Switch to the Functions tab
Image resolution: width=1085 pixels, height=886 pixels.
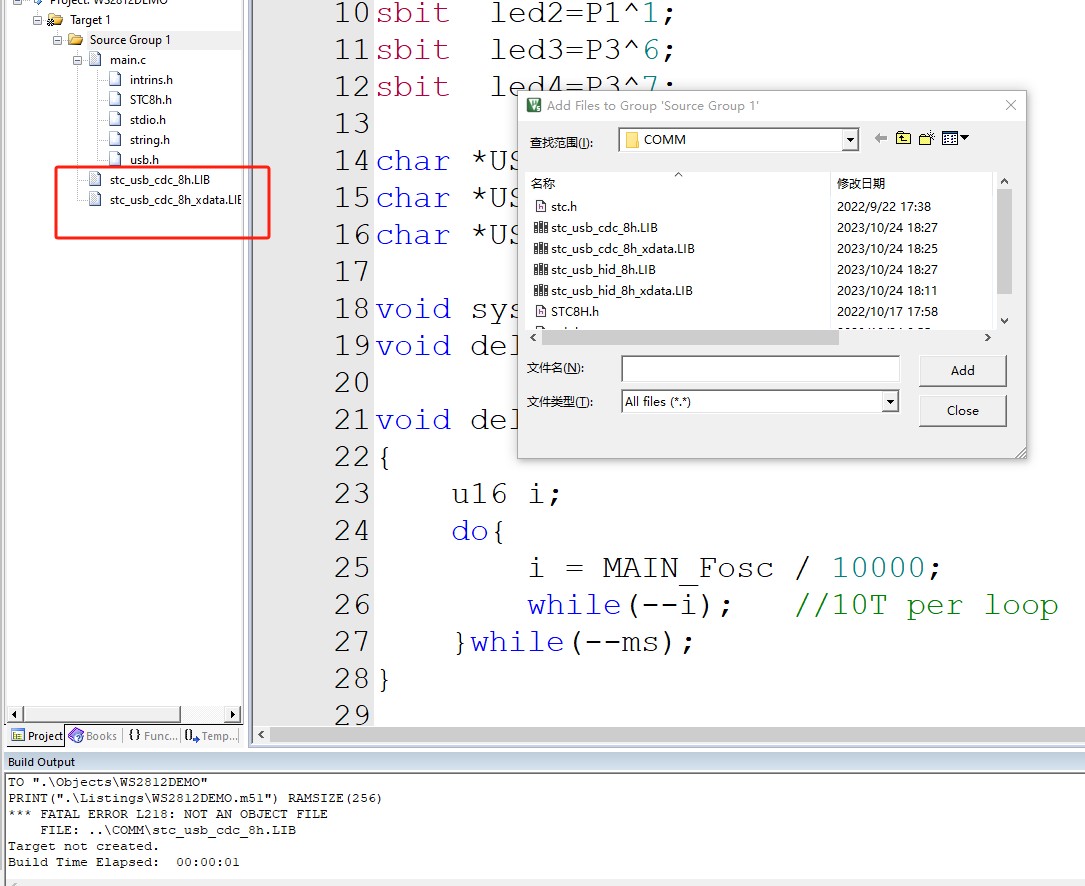click(152, 736)
